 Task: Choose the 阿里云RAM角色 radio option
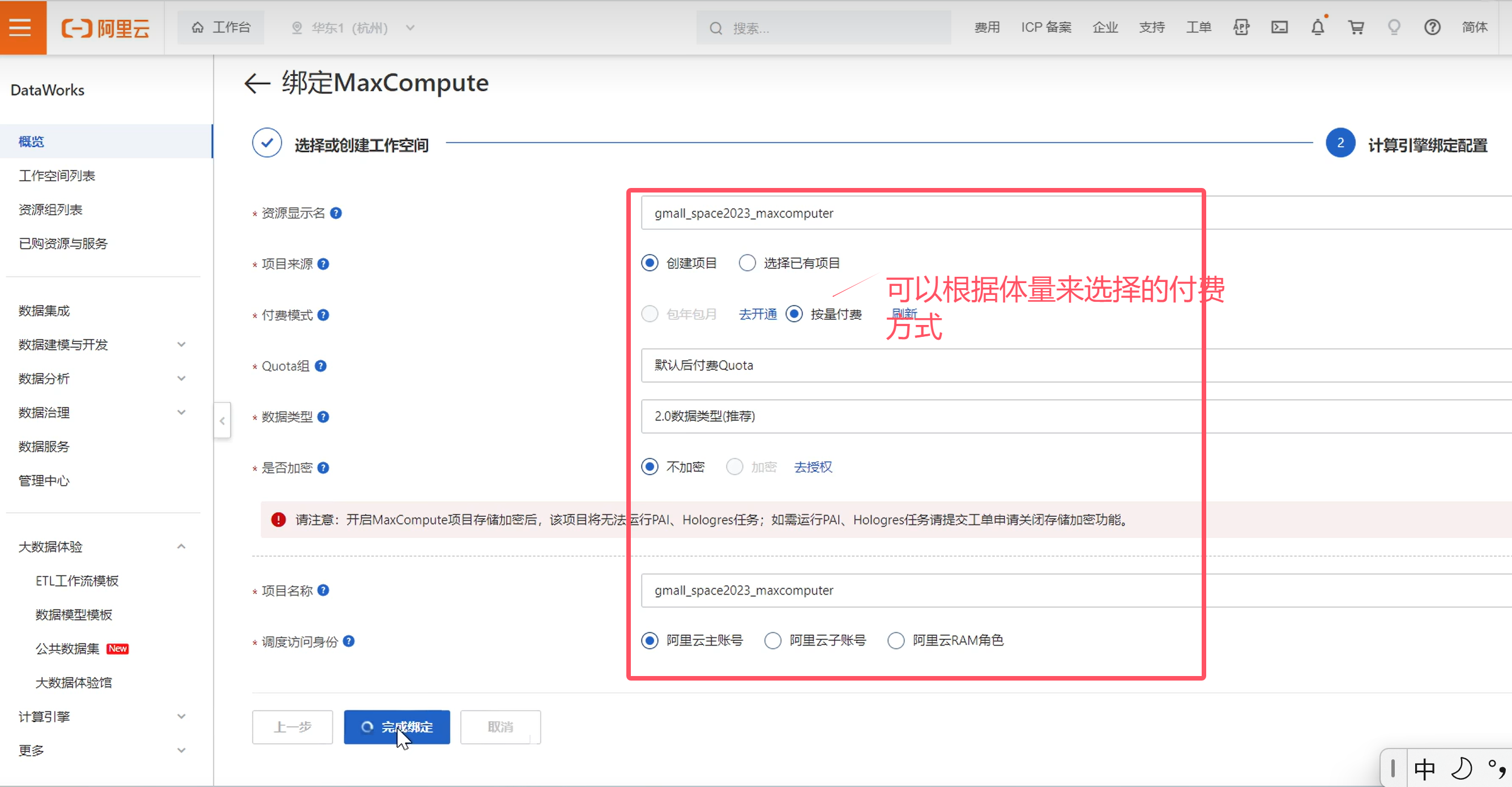click(896, 640)
